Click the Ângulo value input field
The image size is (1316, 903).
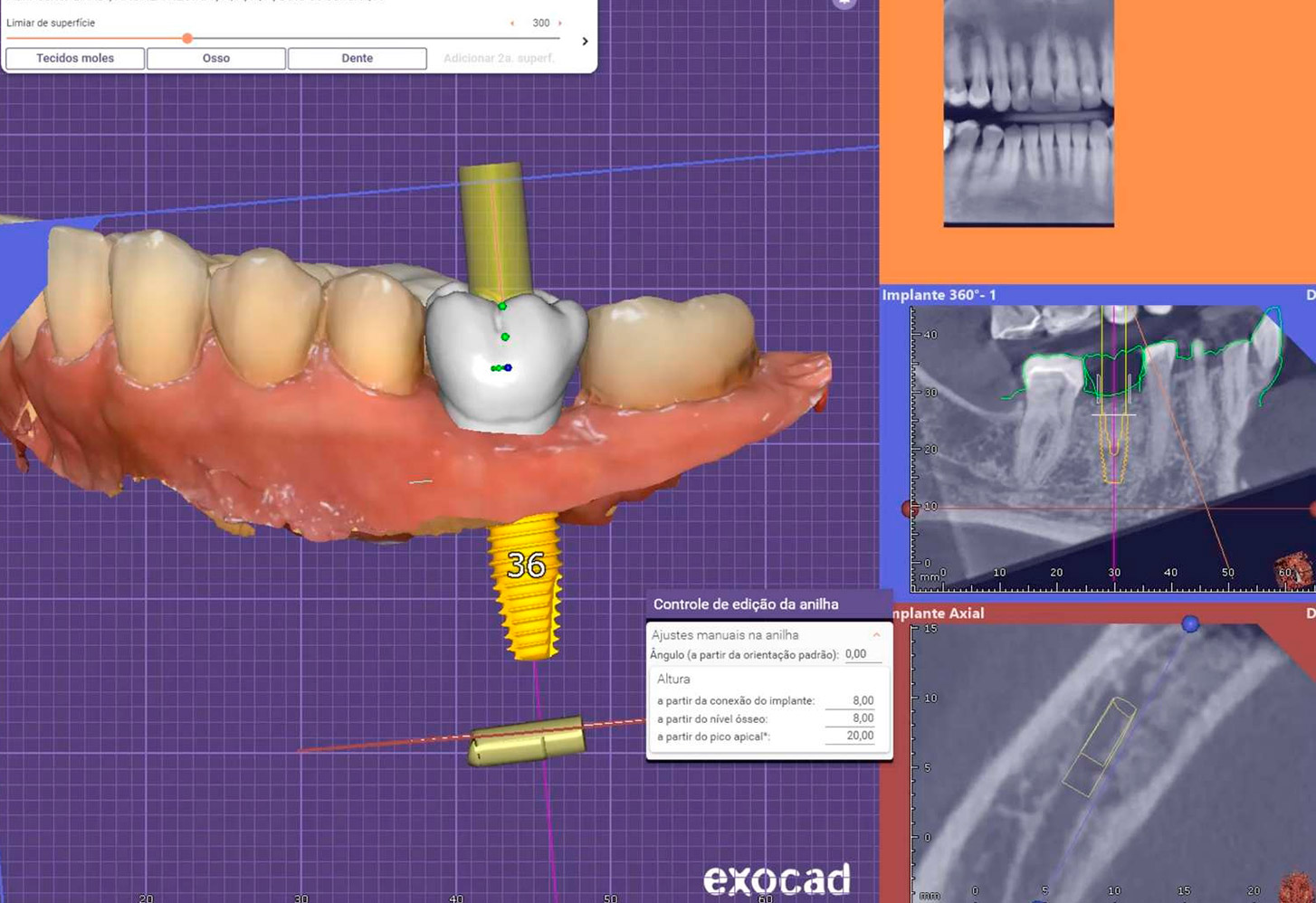tap(861, 654)
